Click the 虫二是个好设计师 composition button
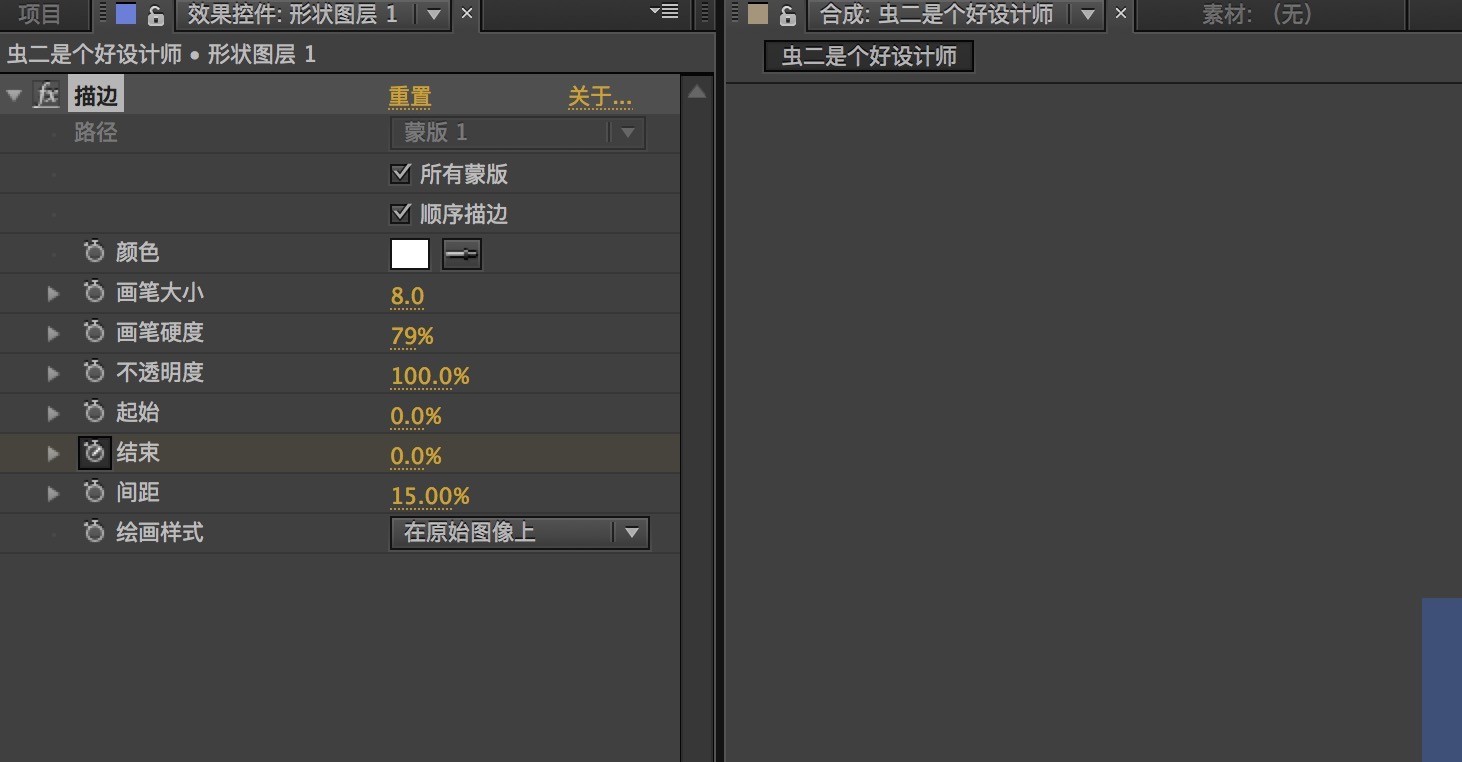The image size is (1462, 762). [869, 56]
